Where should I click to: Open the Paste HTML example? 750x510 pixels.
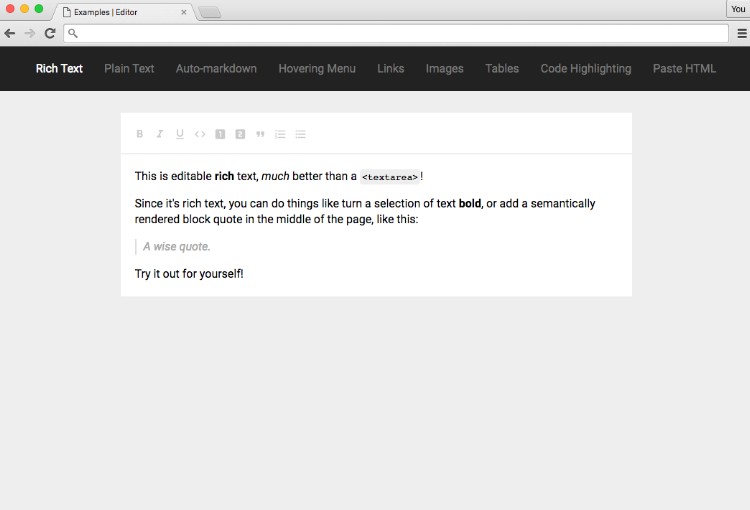point(684,69)
